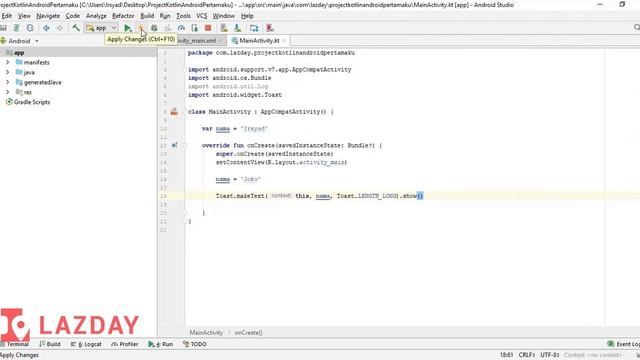Click the last toolbar icon with red mark

coord(270,28)
